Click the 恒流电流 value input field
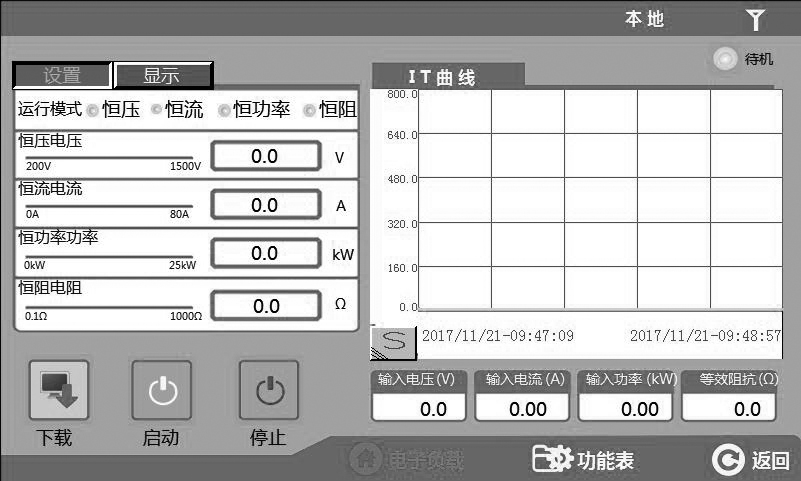Image resolution: width=801 pixels, height=481 pixels. (265, 205)
